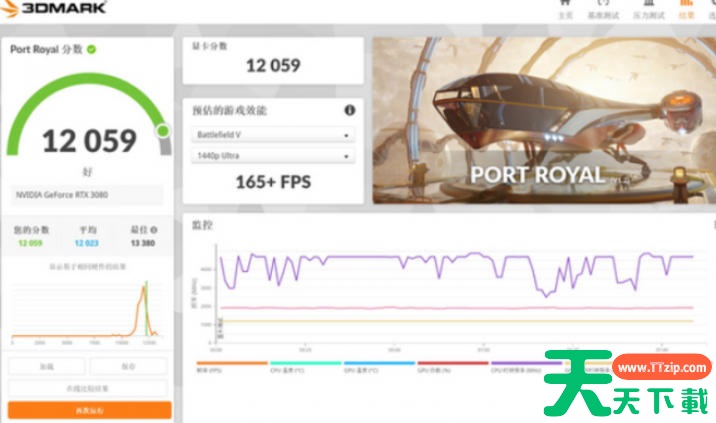Open the Benchmarks (基准测试) tab

click(x=603, y=9)
